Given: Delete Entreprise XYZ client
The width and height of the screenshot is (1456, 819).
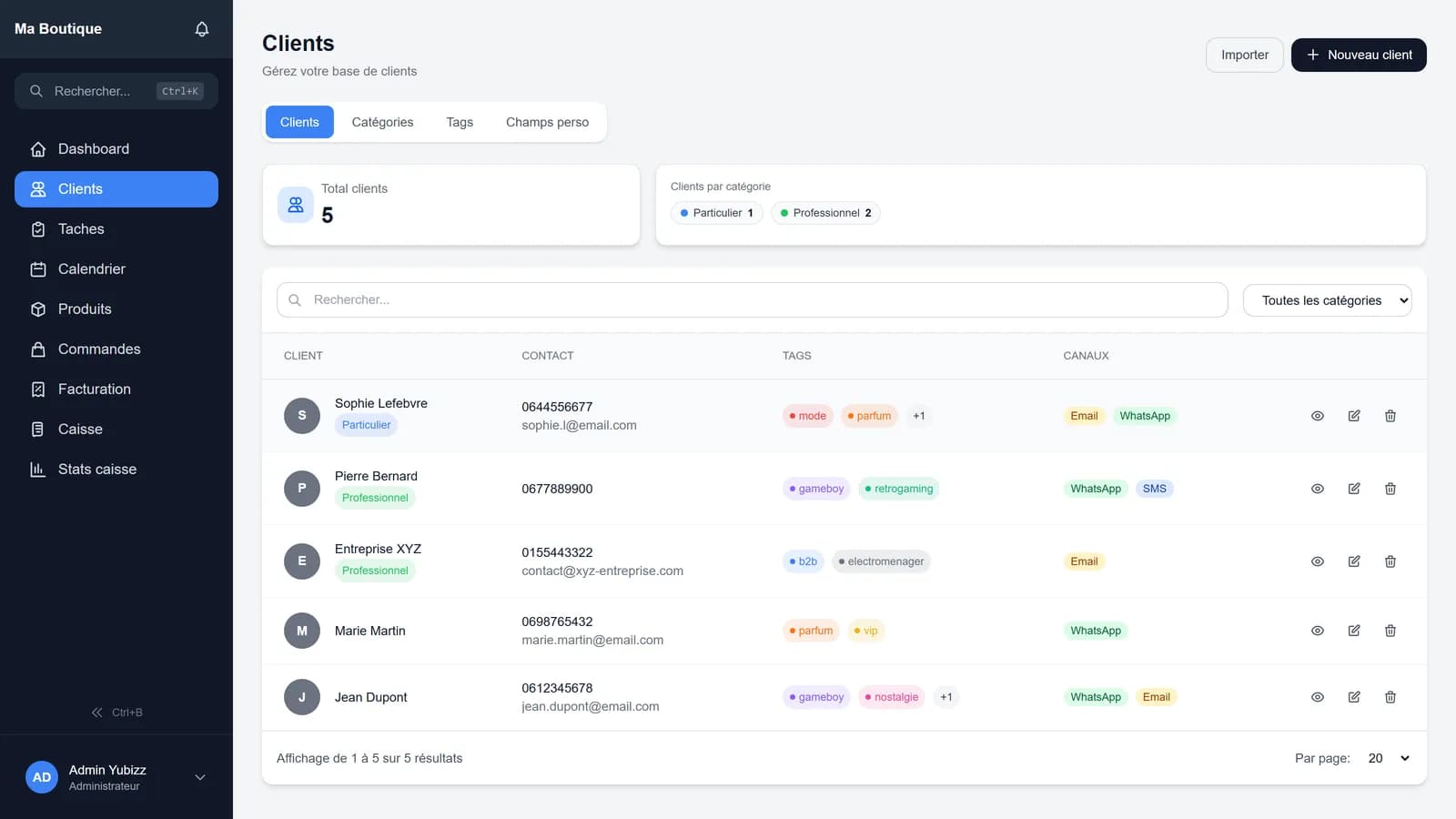Looking at the screenshot, I should 1390,561.
